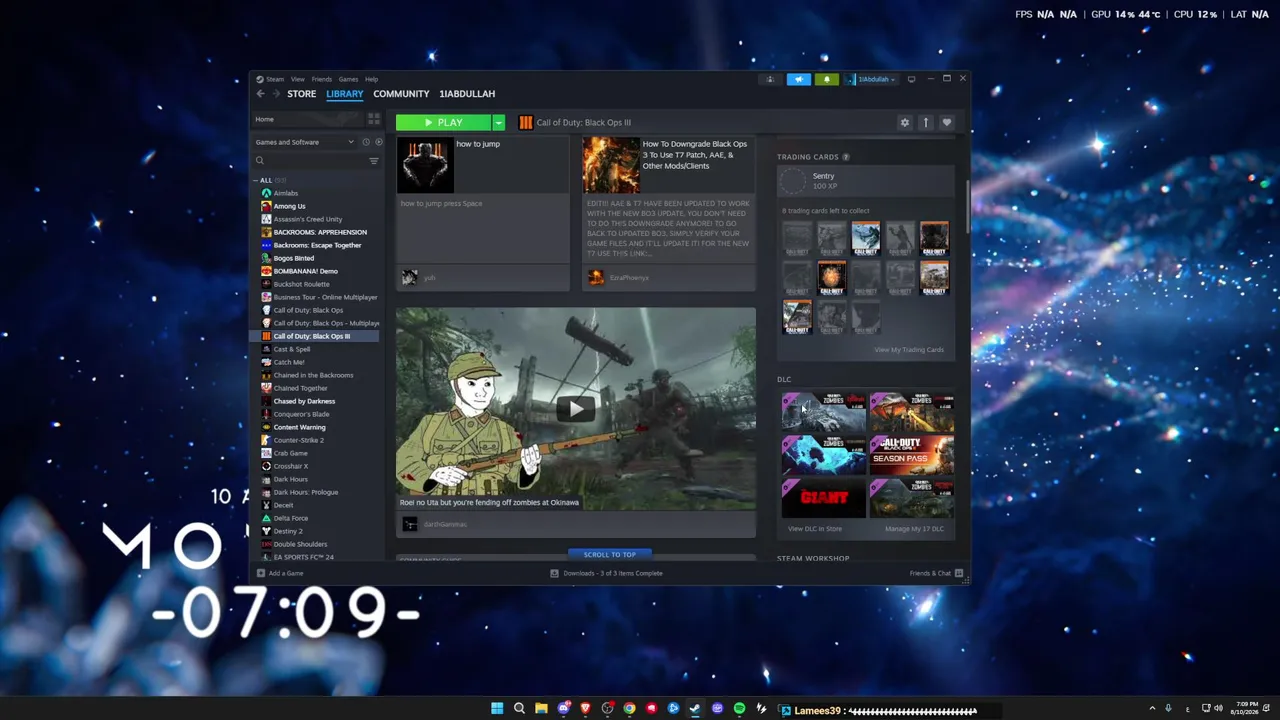
Task: Click the trading cards help question mark
Action: [846, 157]
